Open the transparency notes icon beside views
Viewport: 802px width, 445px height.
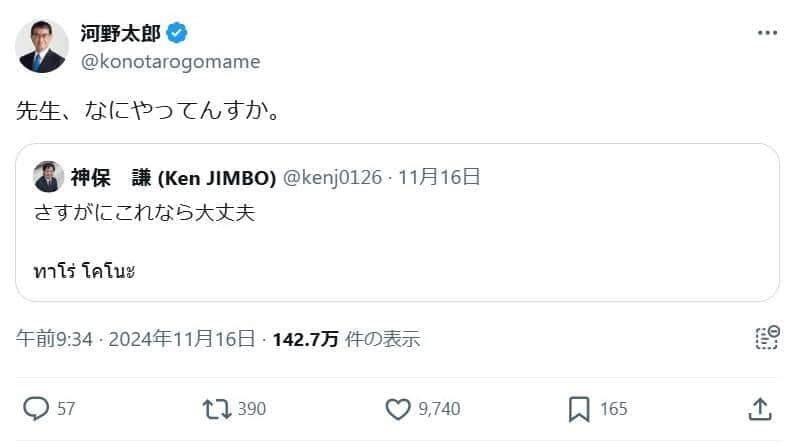pyautogui.click(x=766, y=338)
